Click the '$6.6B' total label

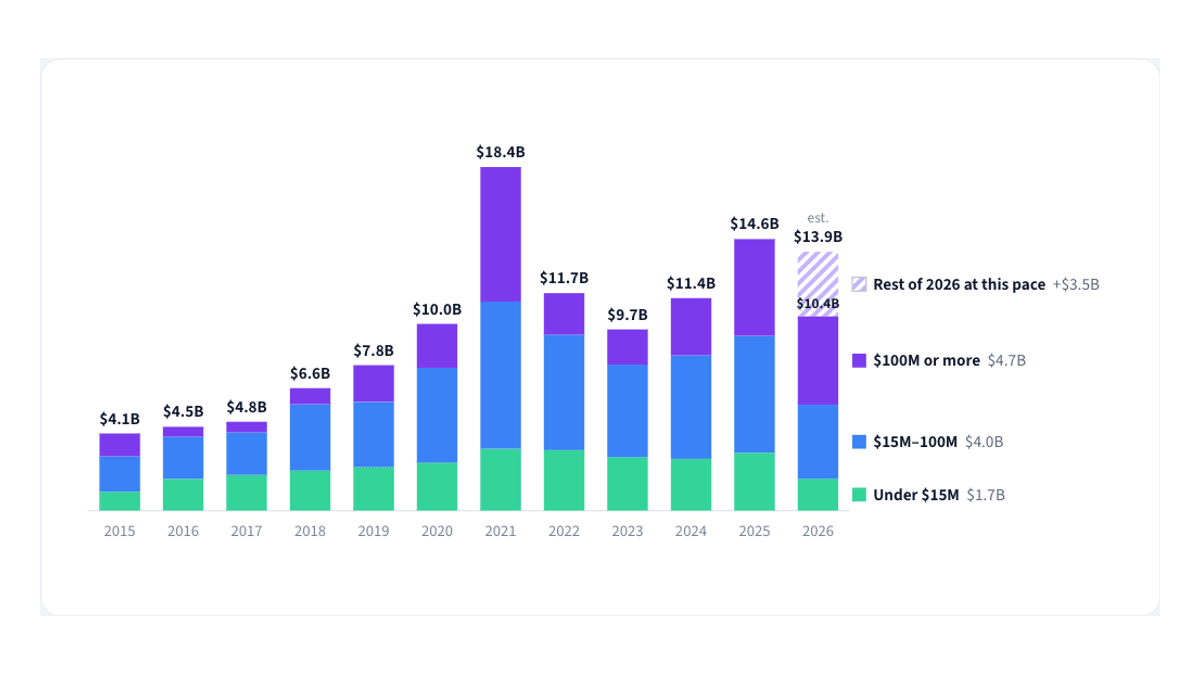click(x=310, y=373)
